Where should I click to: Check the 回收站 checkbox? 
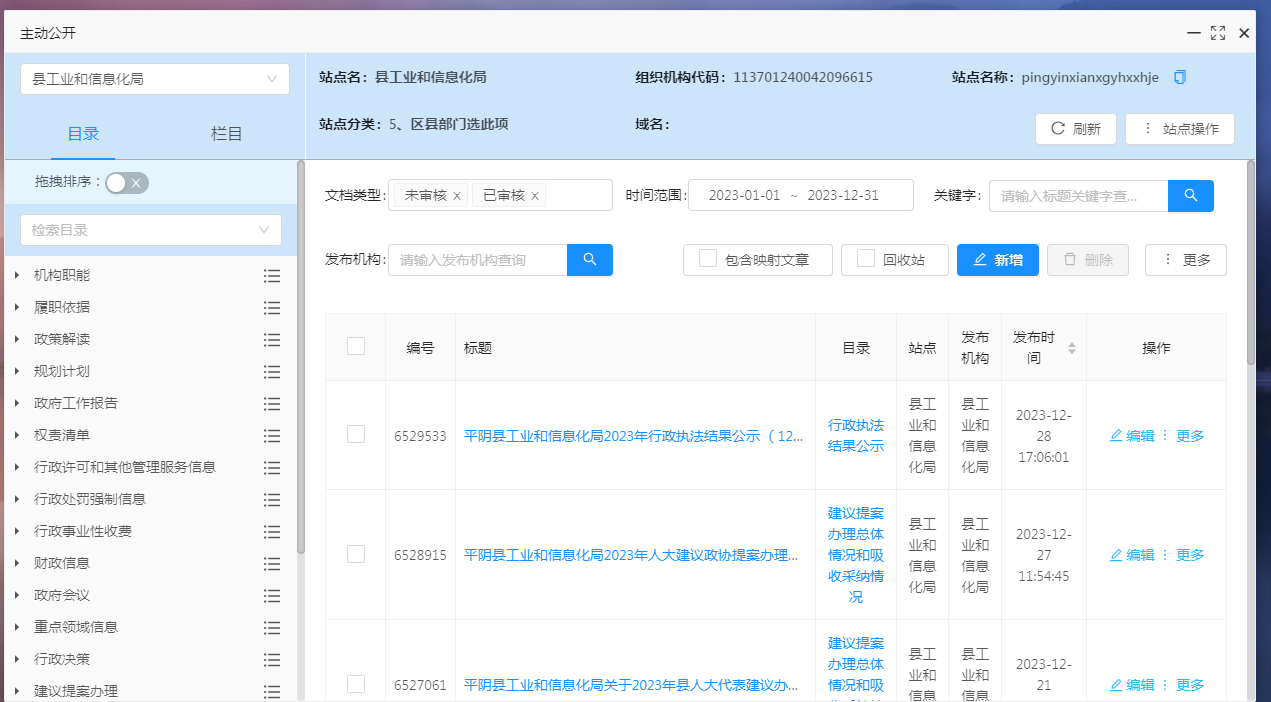pos(866,259)
